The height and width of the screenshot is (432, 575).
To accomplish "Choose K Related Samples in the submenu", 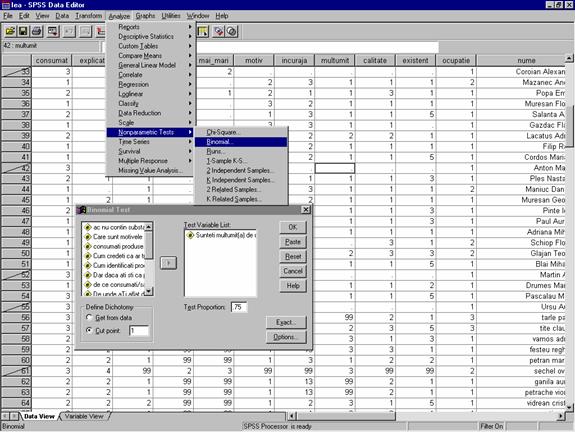I will point(241,199).
